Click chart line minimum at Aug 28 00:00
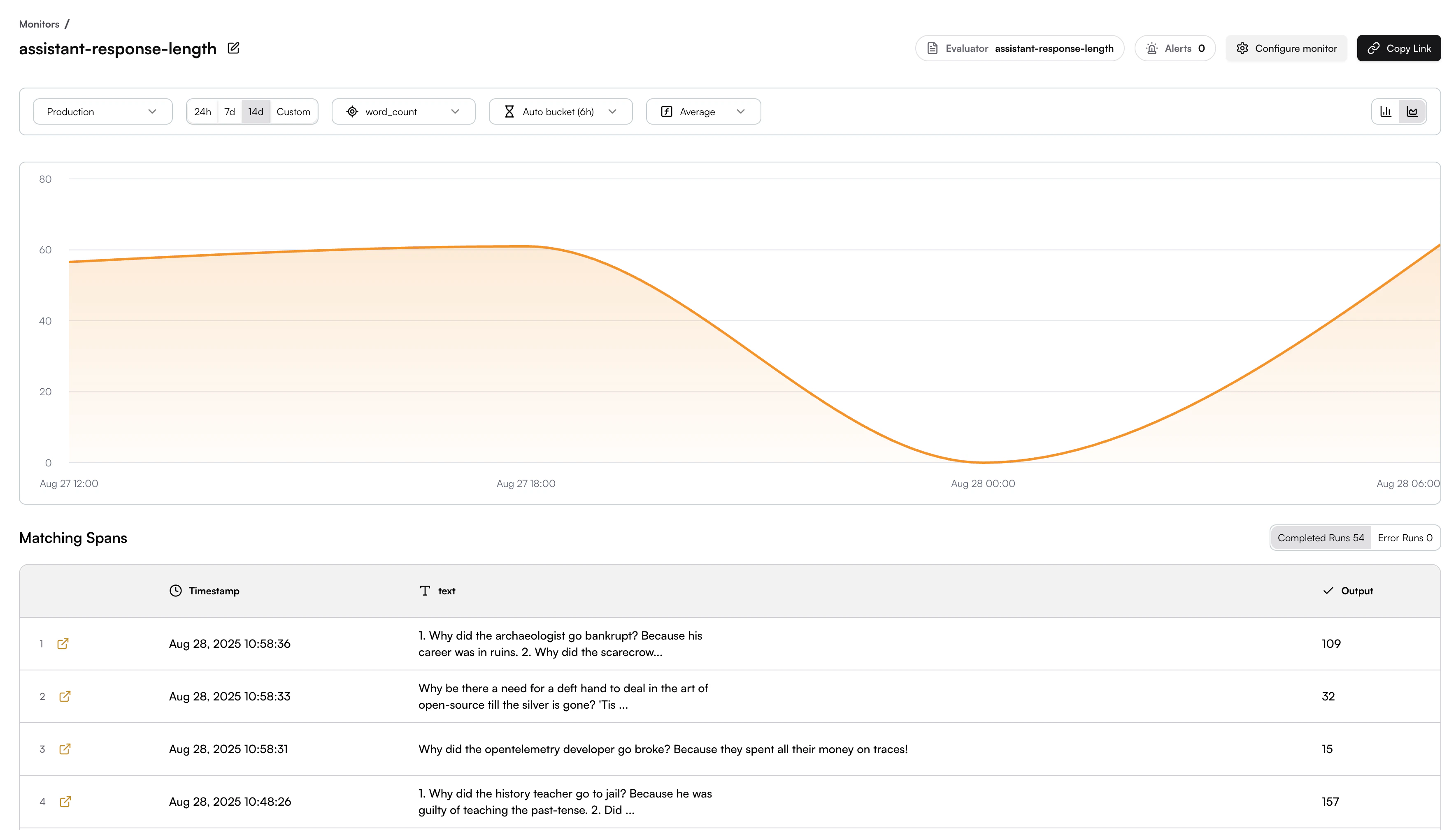1456x830 pixels. click(x=983, y=462)
